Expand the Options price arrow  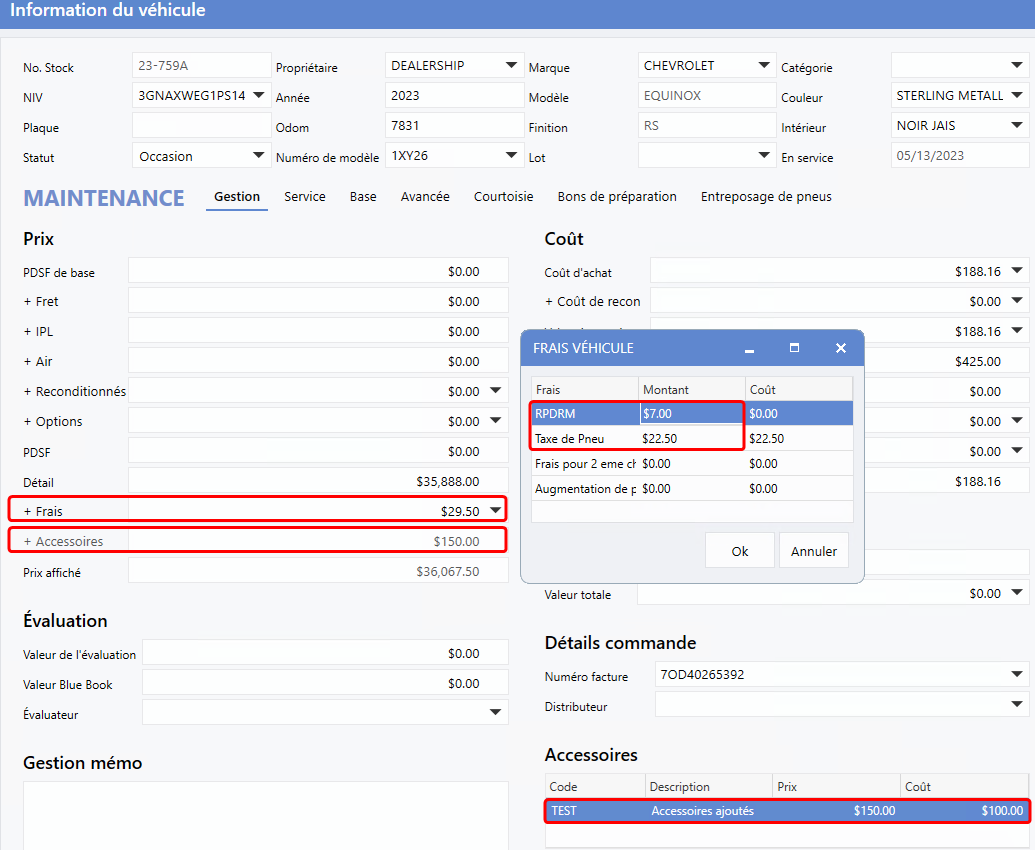coord(496,421)
